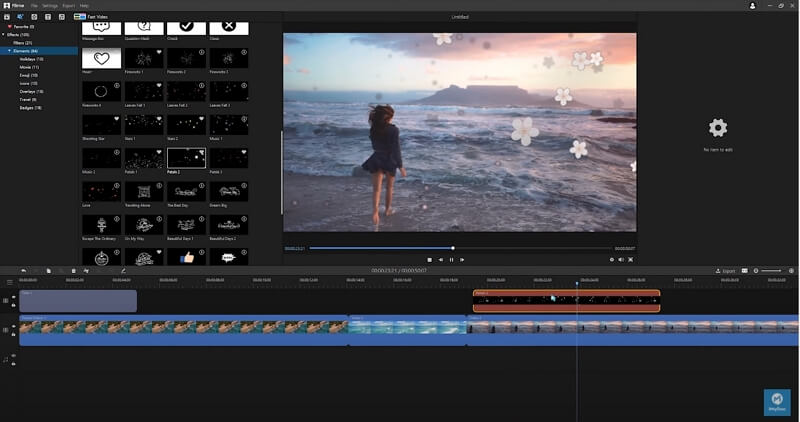This screenshot has width=800, height=422.
Task: Toggle favorite heart on Petals 3
Action: point(244,152)
